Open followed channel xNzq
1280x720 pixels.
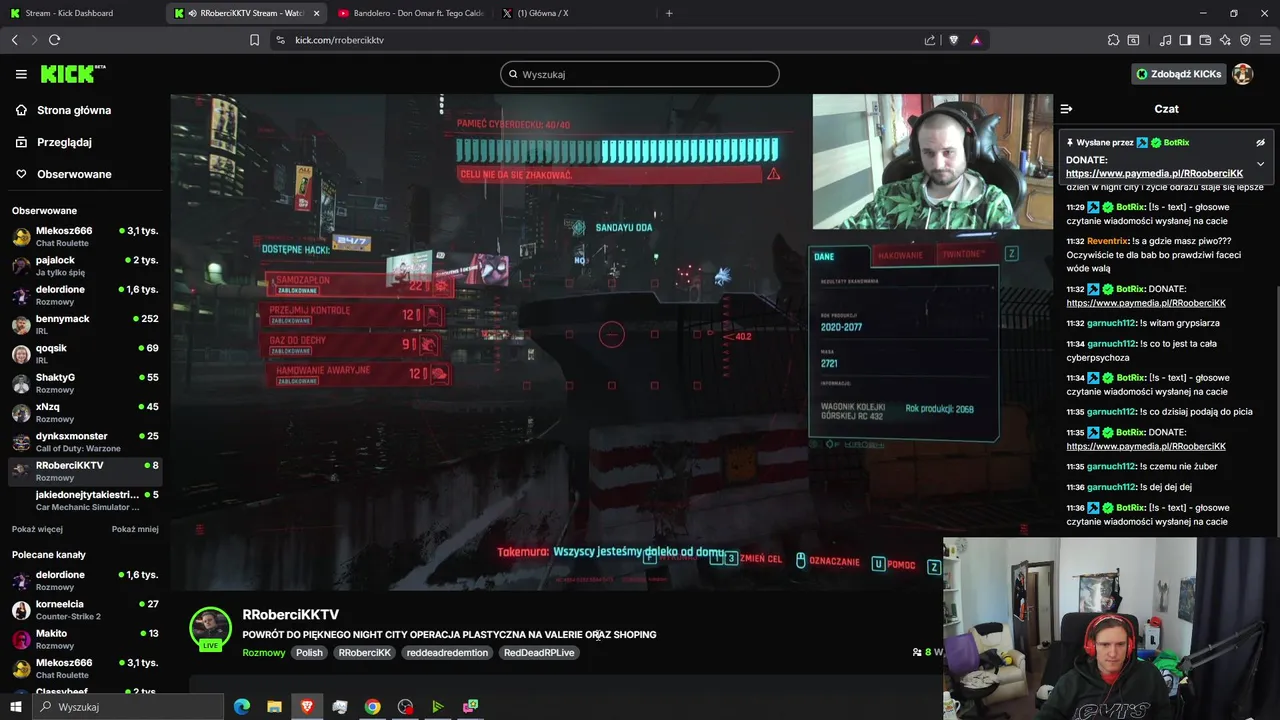85,412
